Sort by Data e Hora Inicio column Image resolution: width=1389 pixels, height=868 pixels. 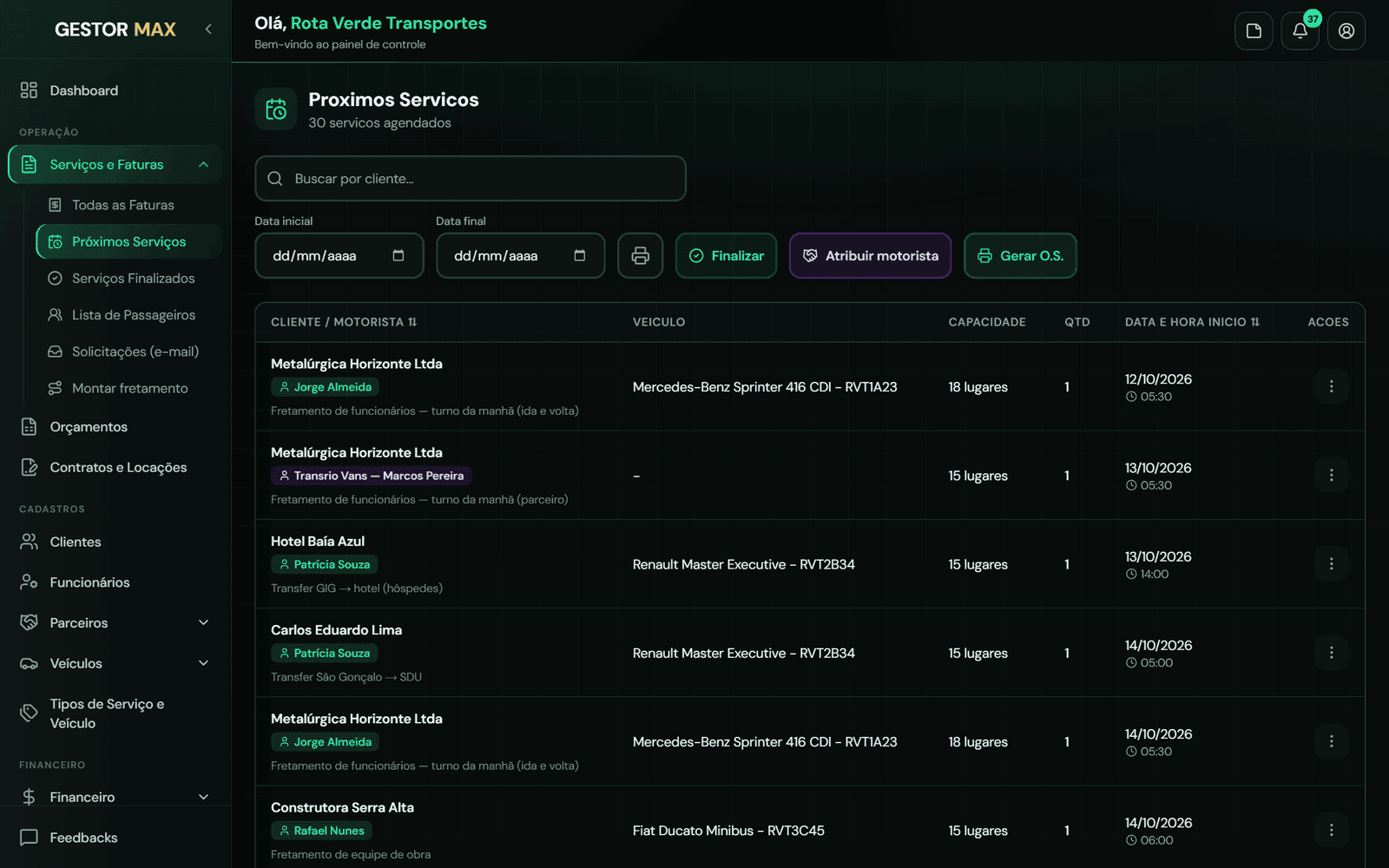[x=1192, y=322]
